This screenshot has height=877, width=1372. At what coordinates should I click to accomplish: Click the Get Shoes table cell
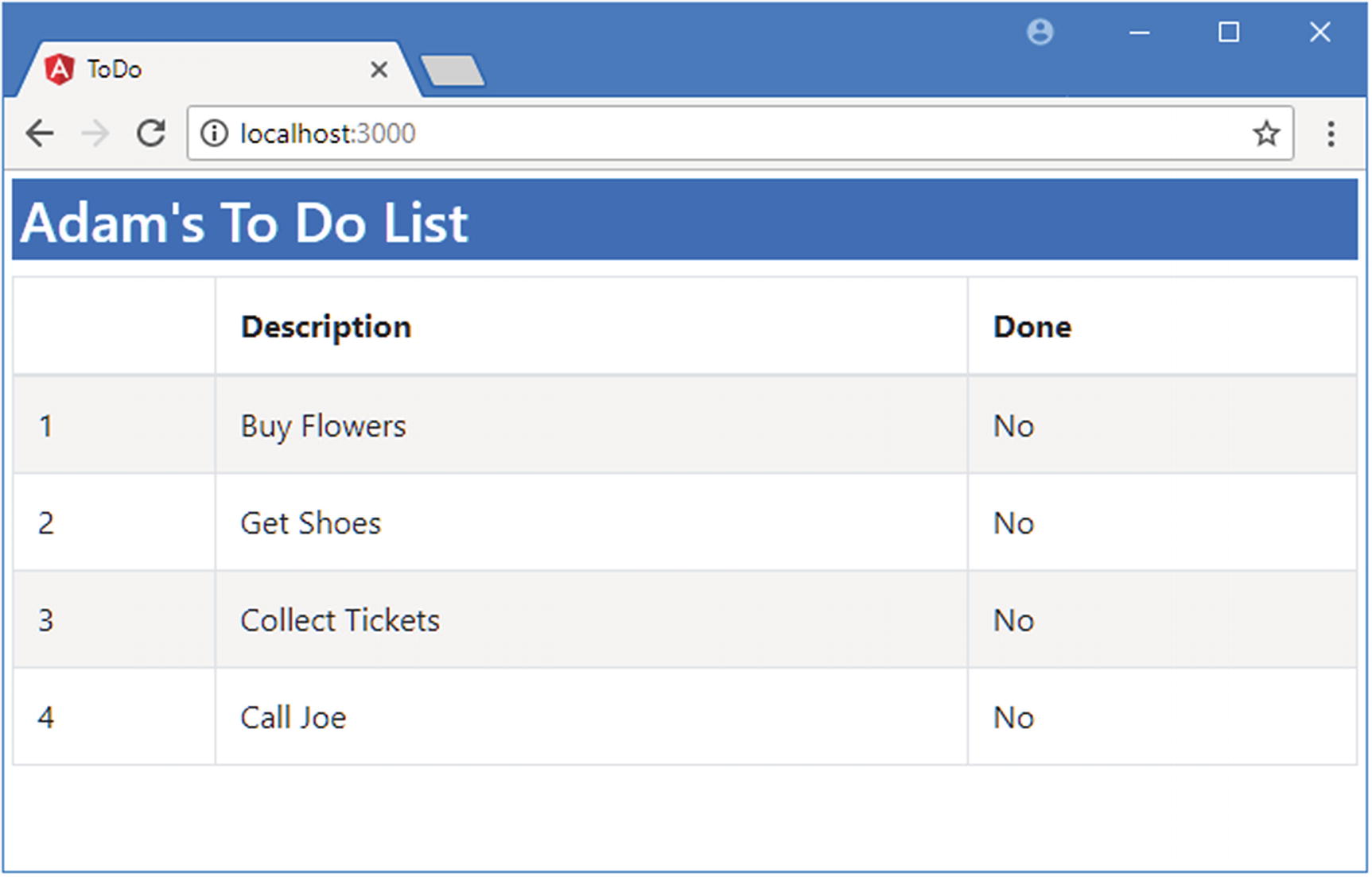(311, 523)
